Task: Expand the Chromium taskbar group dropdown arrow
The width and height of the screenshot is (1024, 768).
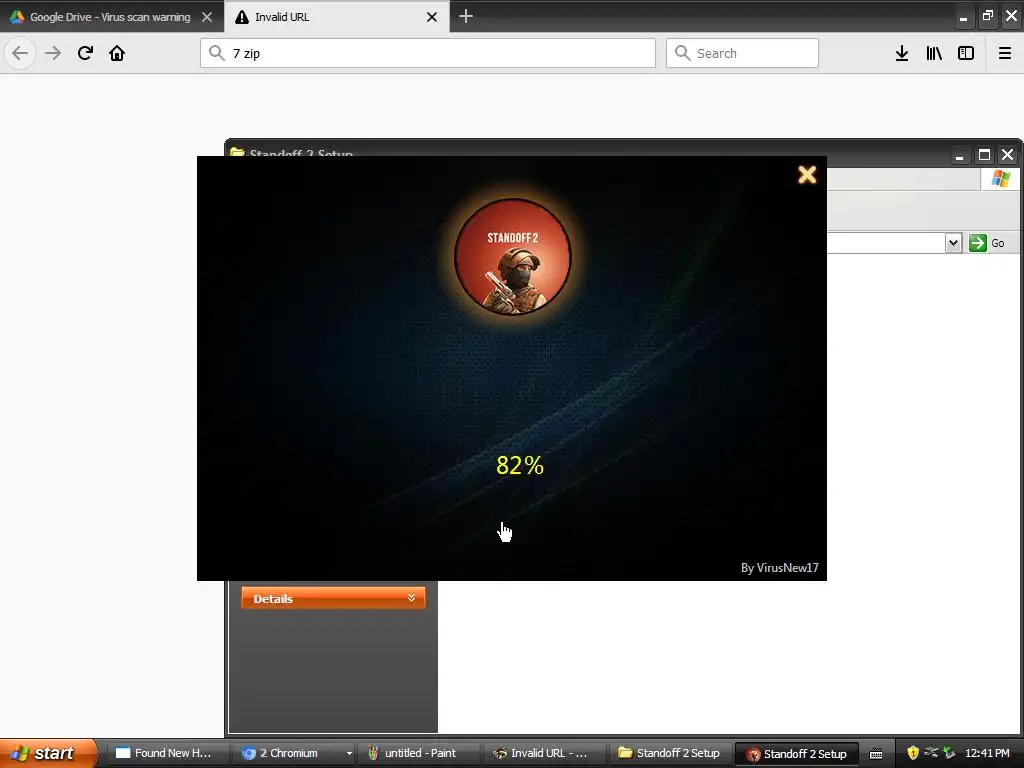Action: 349,754
